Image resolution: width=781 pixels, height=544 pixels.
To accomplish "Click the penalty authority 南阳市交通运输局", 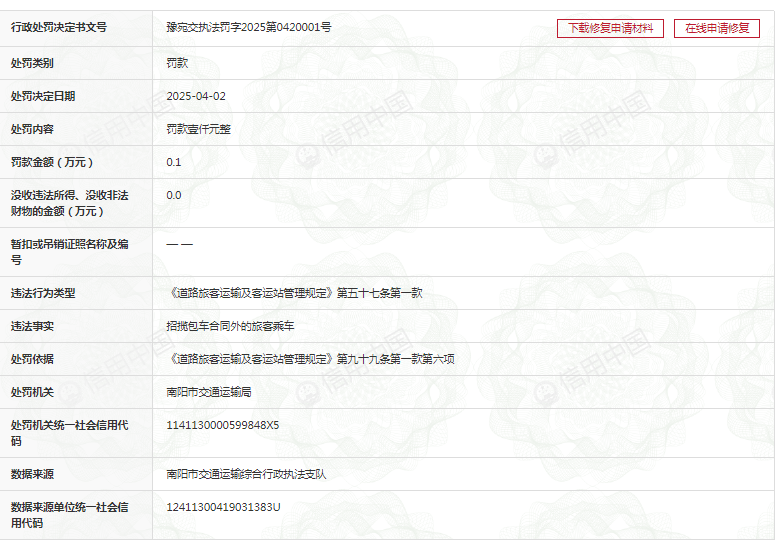I will [x=208, y=392].
